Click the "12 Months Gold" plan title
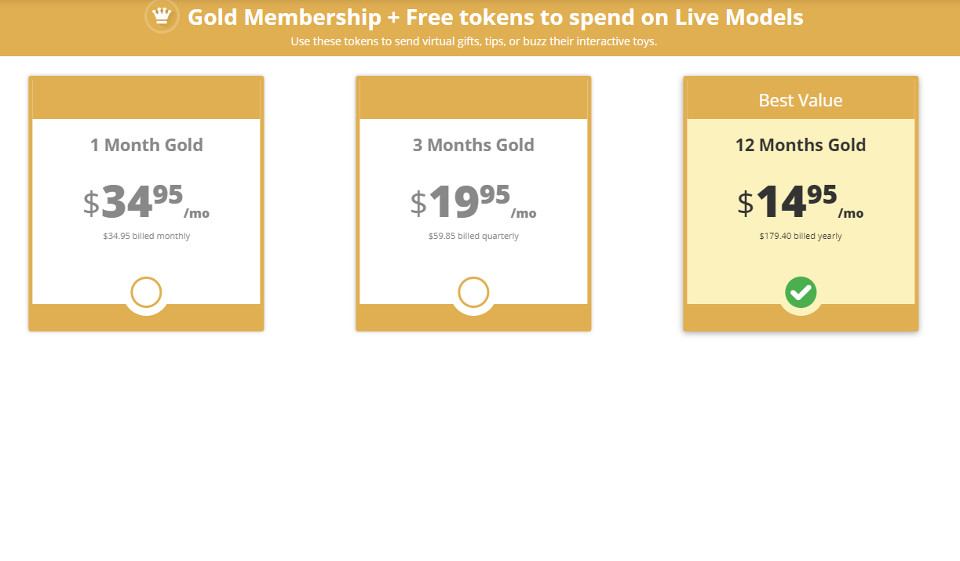960x561 pixels. [800, 145]
